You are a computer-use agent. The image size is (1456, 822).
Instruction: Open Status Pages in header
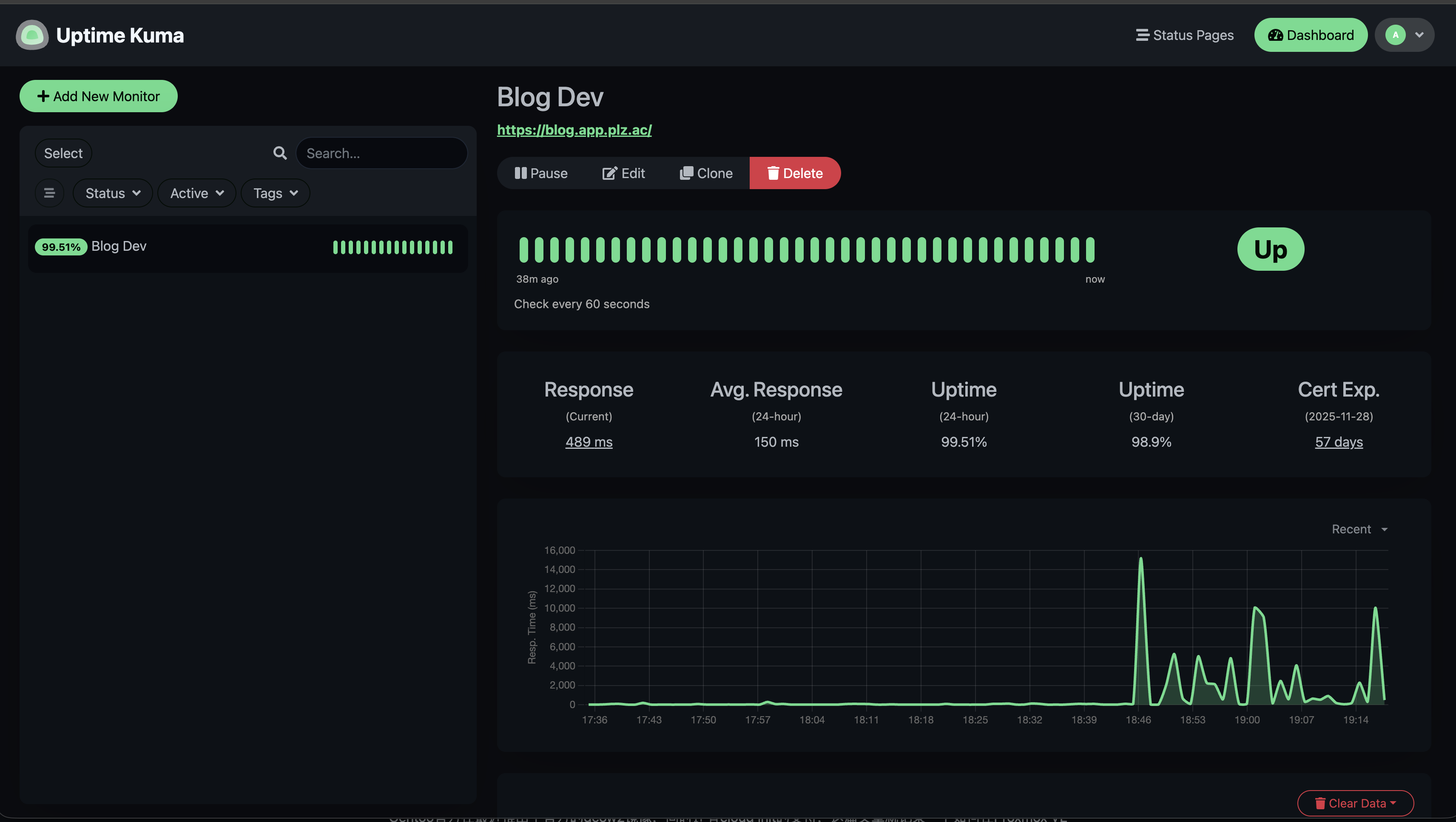pos(1185,35)
